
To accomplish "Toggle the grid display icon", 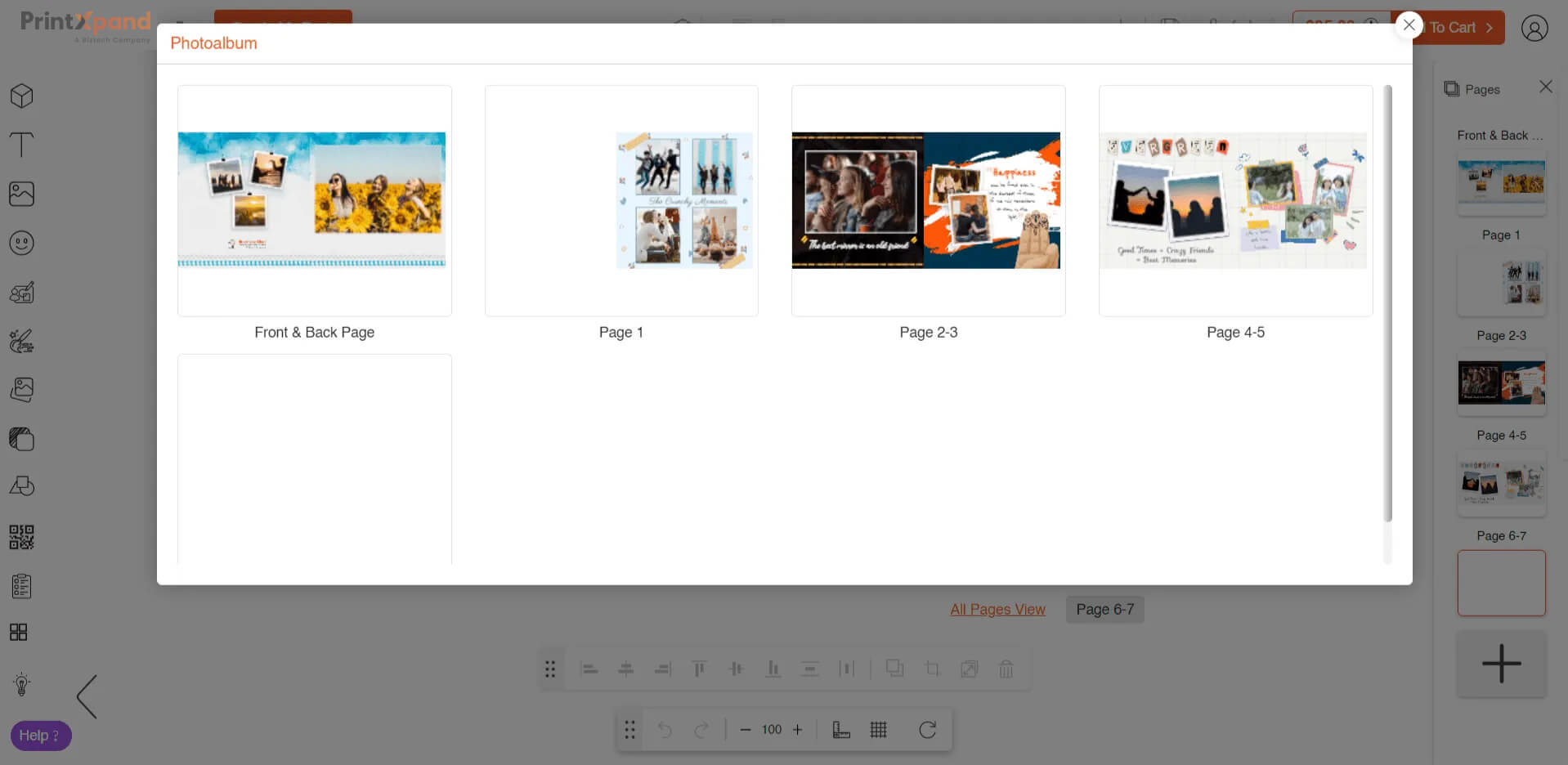I will pos(879,730).
